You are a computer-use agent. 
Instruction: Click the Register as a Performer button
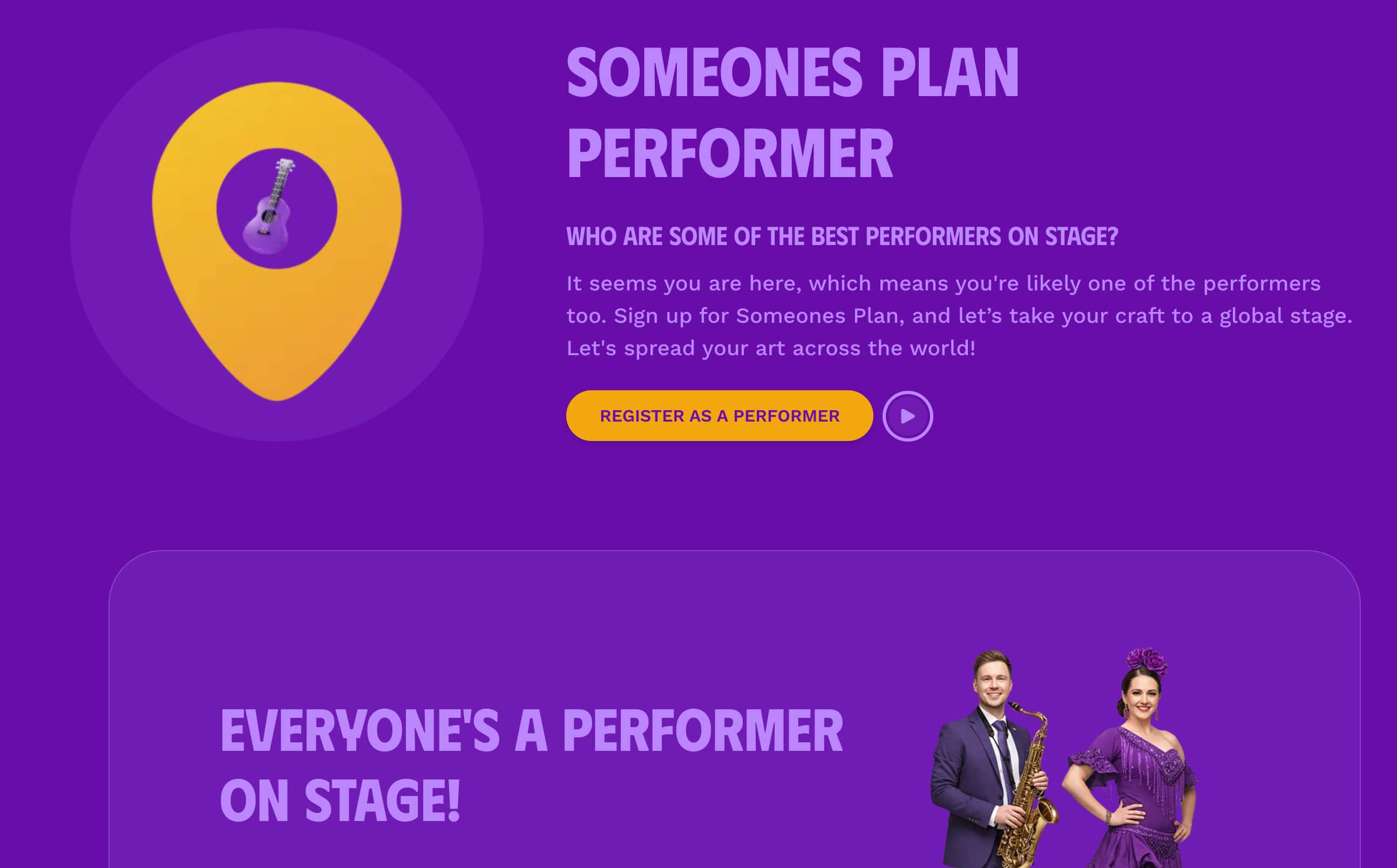coord(718,416)
